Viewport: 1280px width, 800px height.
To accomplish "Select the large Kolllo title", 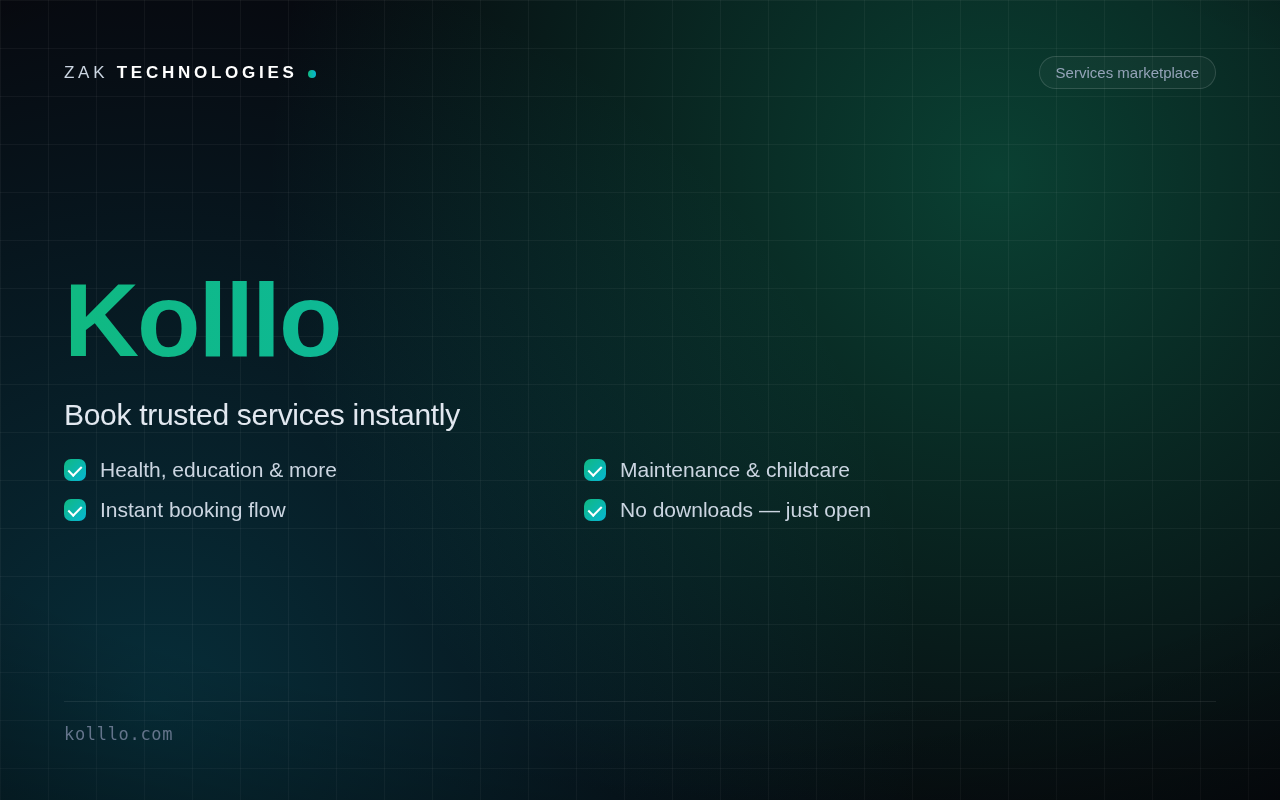I will pyautogui.click(x=202, y=320).
